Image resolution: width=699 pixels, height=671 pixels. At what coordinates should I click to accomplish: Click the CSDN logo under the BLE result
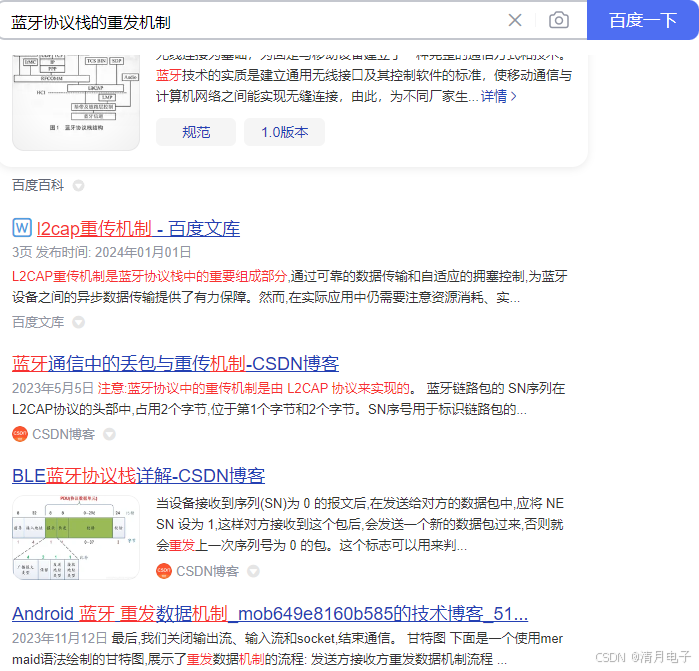point(164,571)
